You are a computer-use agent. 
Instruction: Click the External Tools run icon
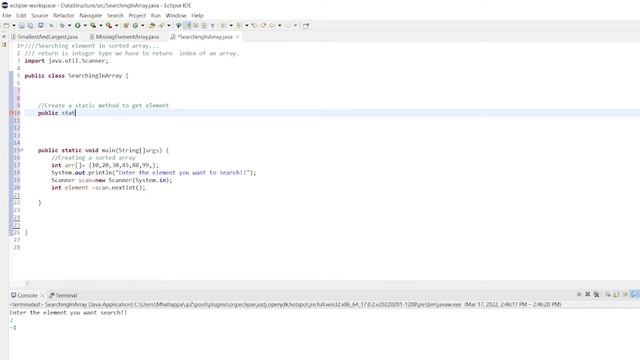point(109,25)
